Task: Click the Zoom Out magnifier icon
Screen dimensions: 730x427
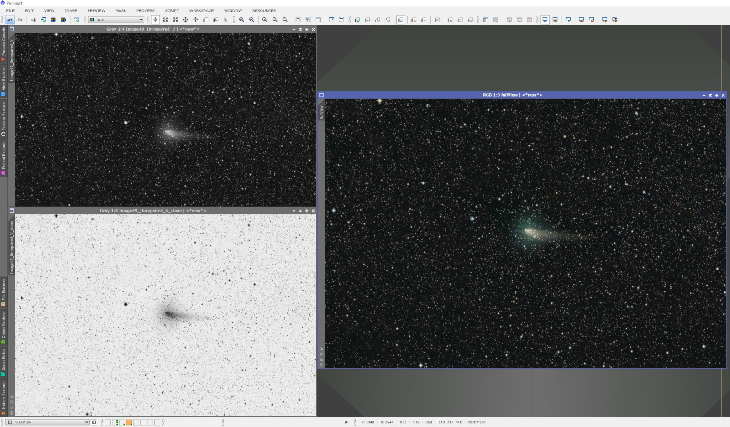Action: [251, 20]
